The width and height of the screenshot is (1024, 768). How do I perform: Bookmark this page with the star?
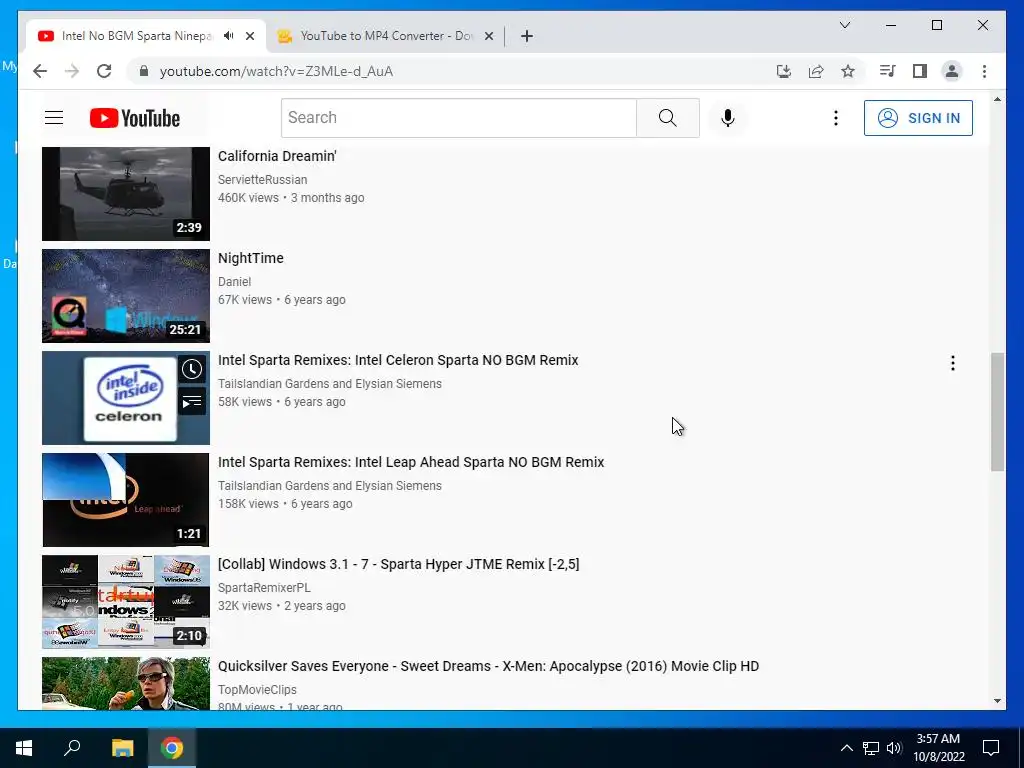click(x=848, y=71)
